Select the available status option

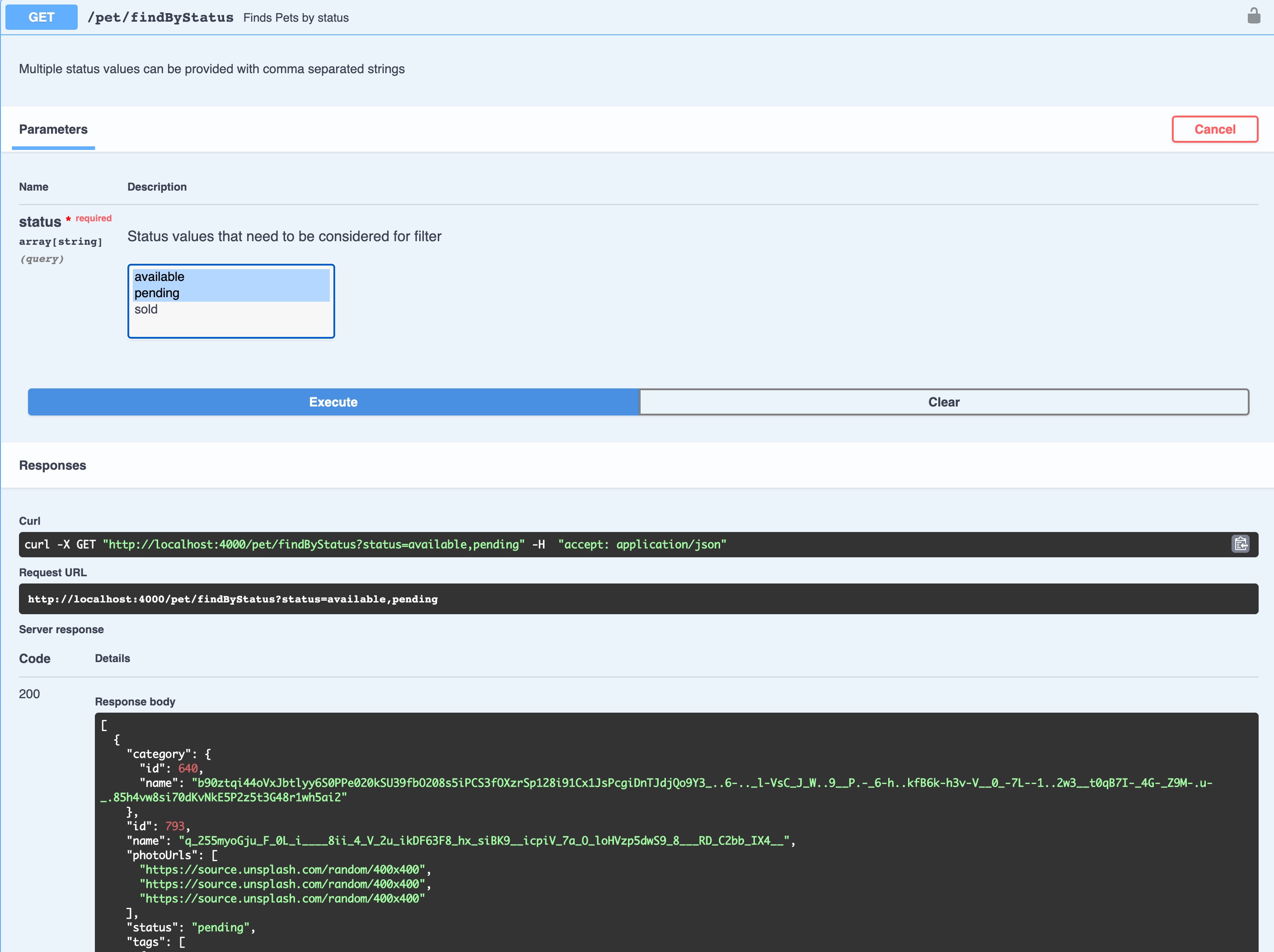pyautogui.click(x=159, y=277)
